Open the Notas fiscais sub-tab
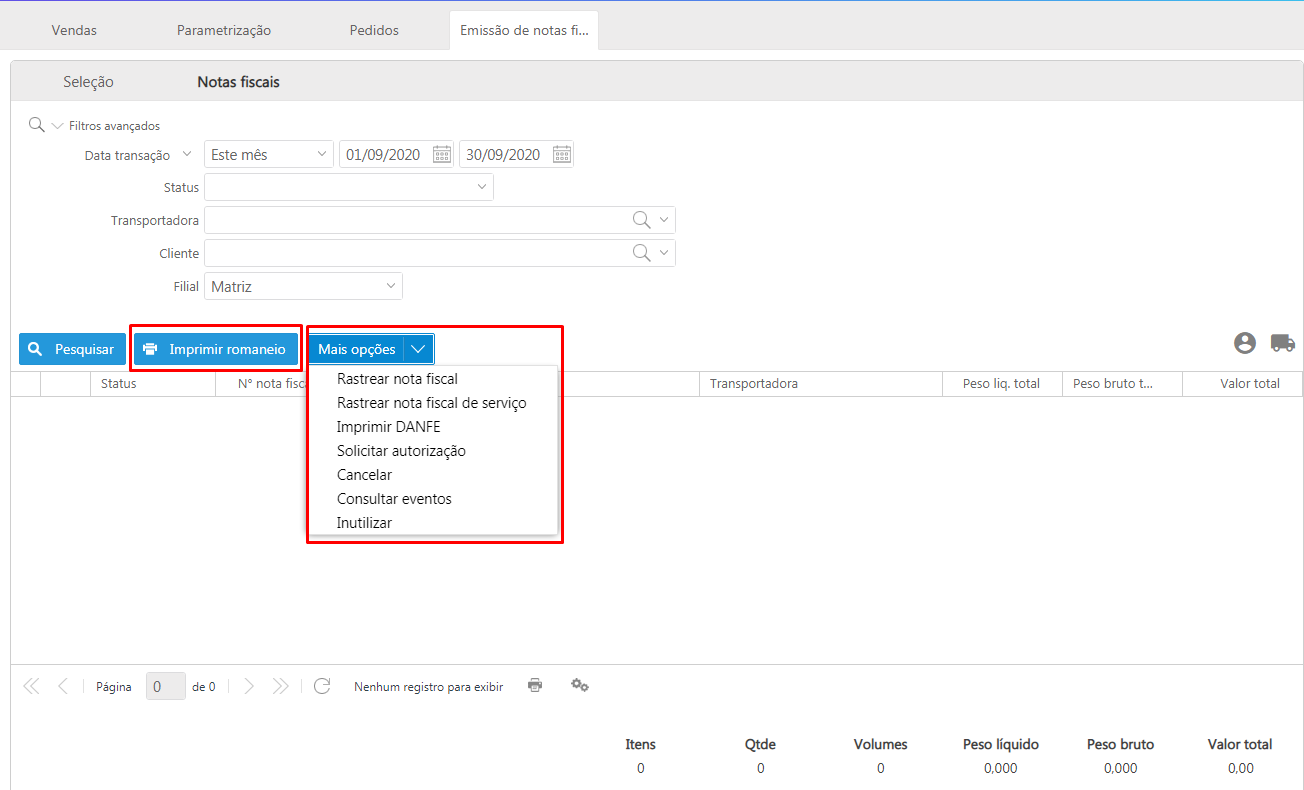The image size is (1304, 790). tap(238, 82)
